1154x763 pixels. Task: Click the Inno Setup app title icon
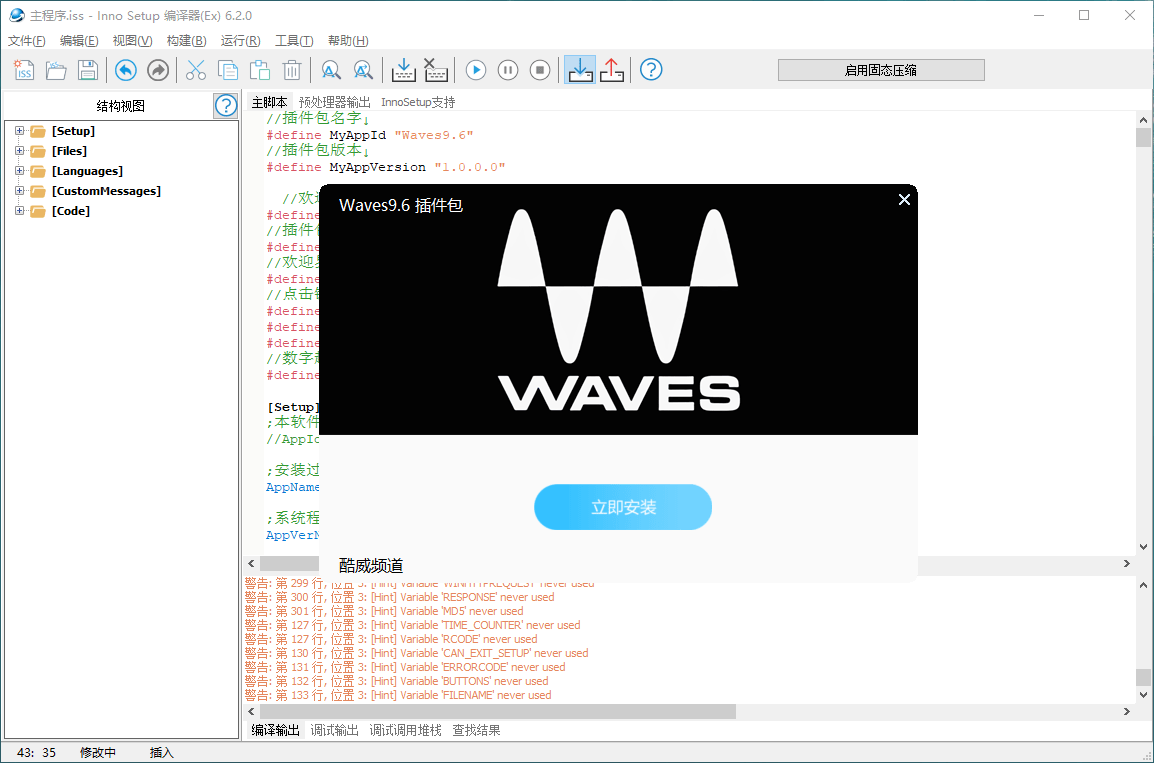pos(17,15)
